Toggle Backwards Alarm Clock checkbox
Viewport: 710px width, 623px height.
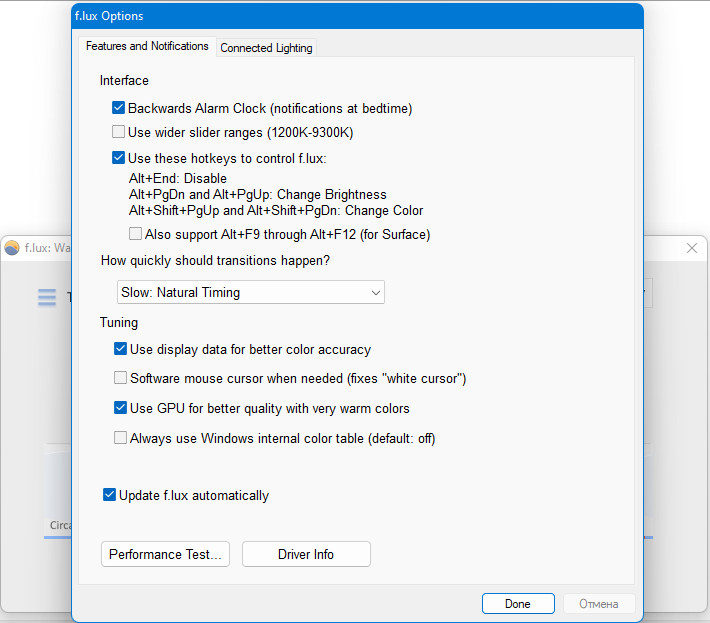[119, 108]
